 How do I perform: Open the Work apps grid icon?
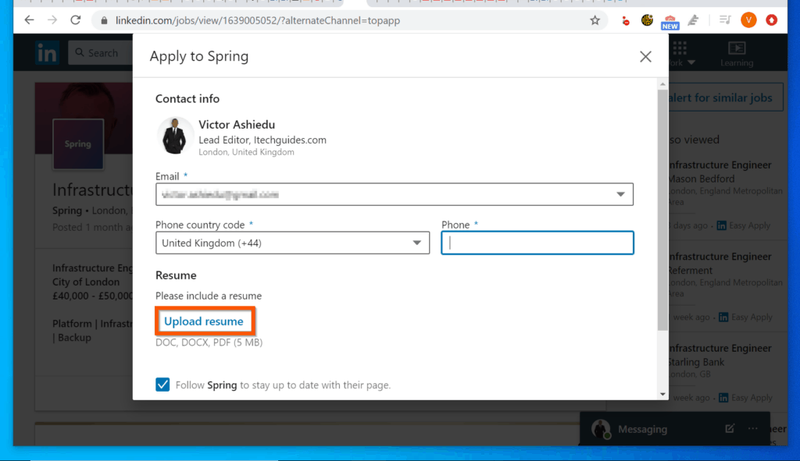[x=680, y=48]
